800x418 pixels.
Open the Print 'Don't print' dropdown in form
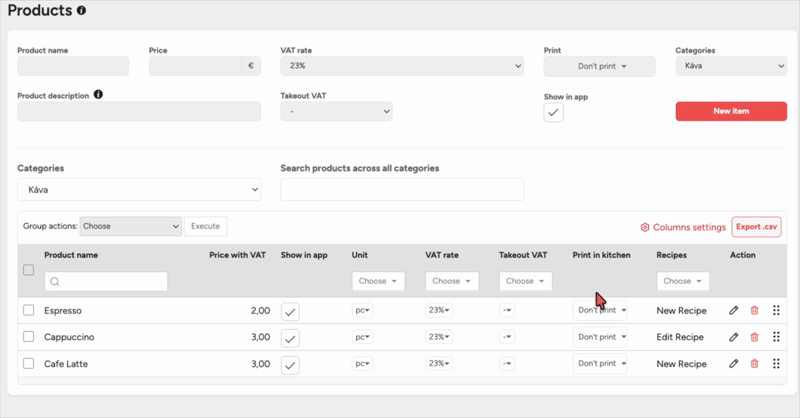[599, 66]
